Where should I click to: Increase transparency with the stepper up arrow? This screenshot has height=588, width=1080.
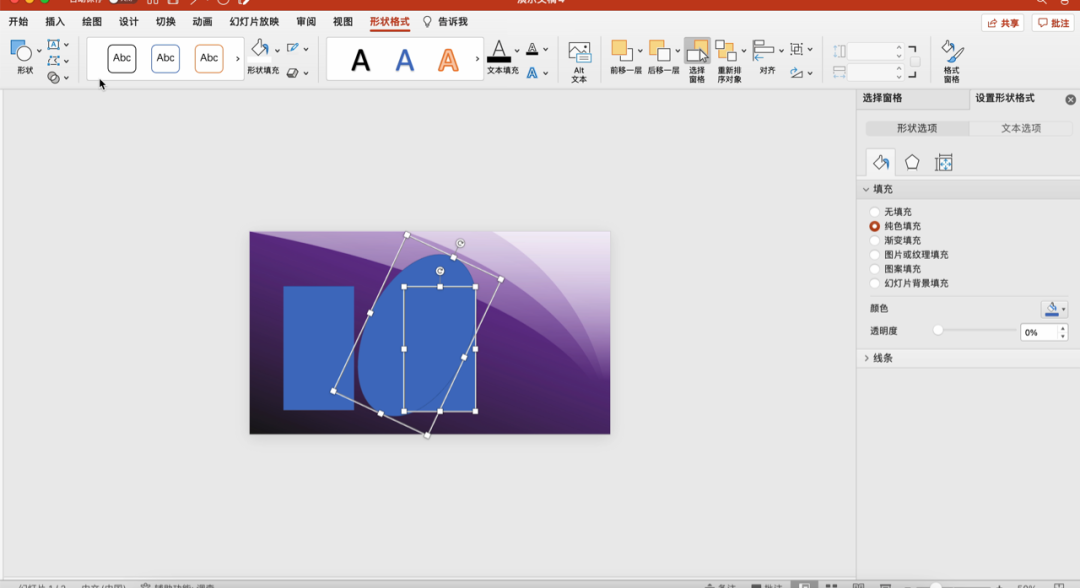pos(1063,328)
